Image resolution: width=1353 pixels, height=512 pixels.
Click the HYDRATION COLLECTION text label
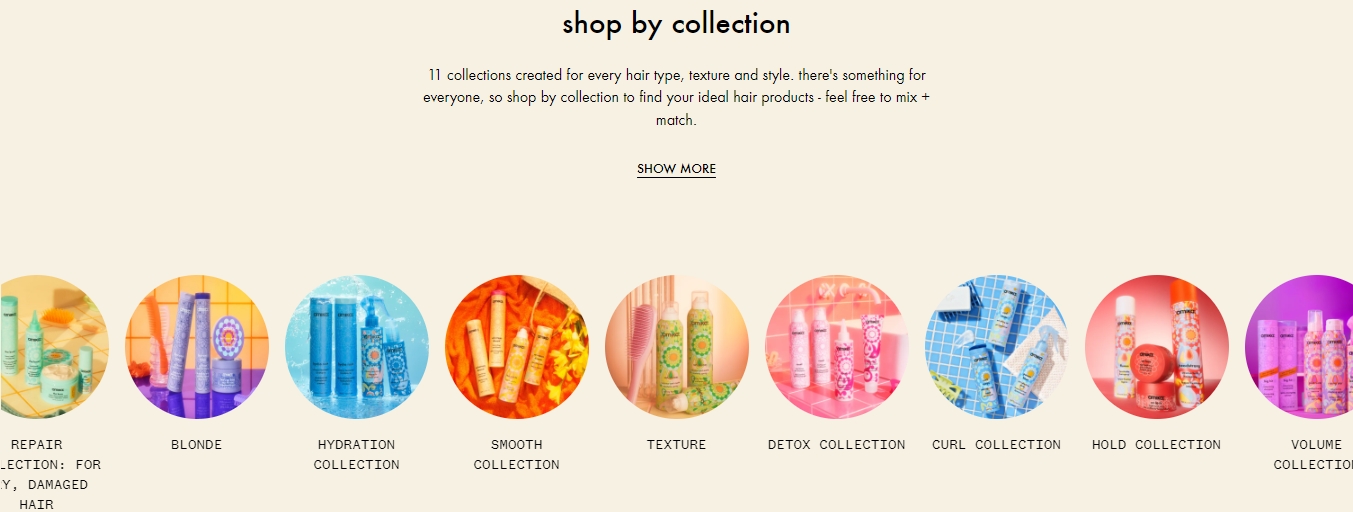(x=357, y=455)
